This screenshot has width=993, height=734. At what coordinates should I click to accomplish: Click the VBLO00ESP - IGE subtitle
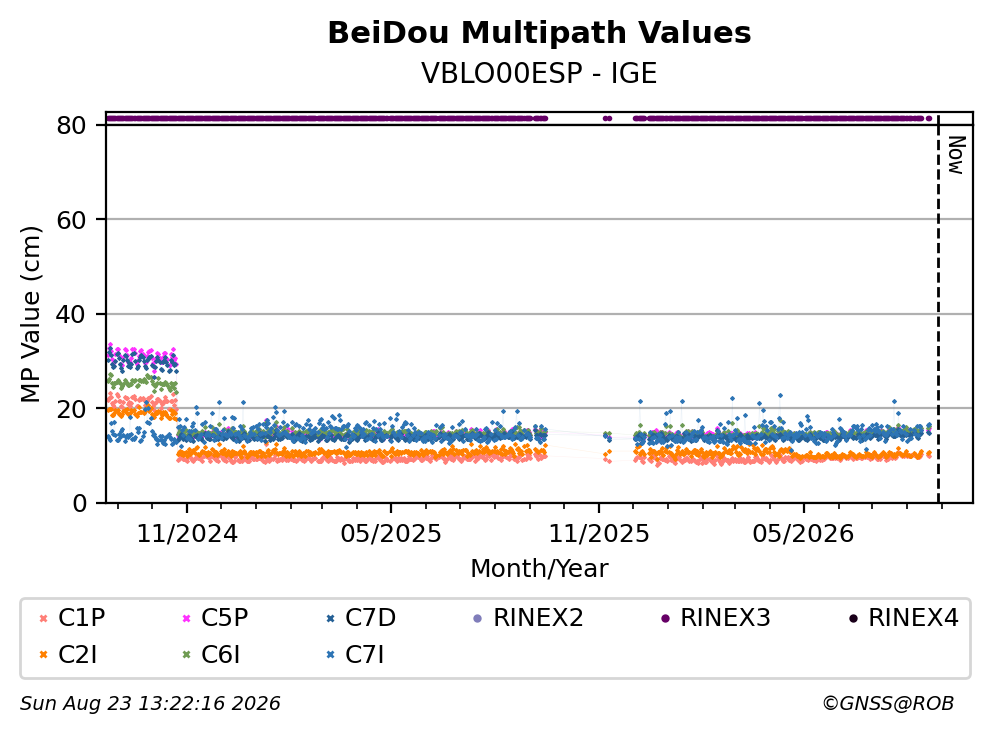[x=539, y=73]
